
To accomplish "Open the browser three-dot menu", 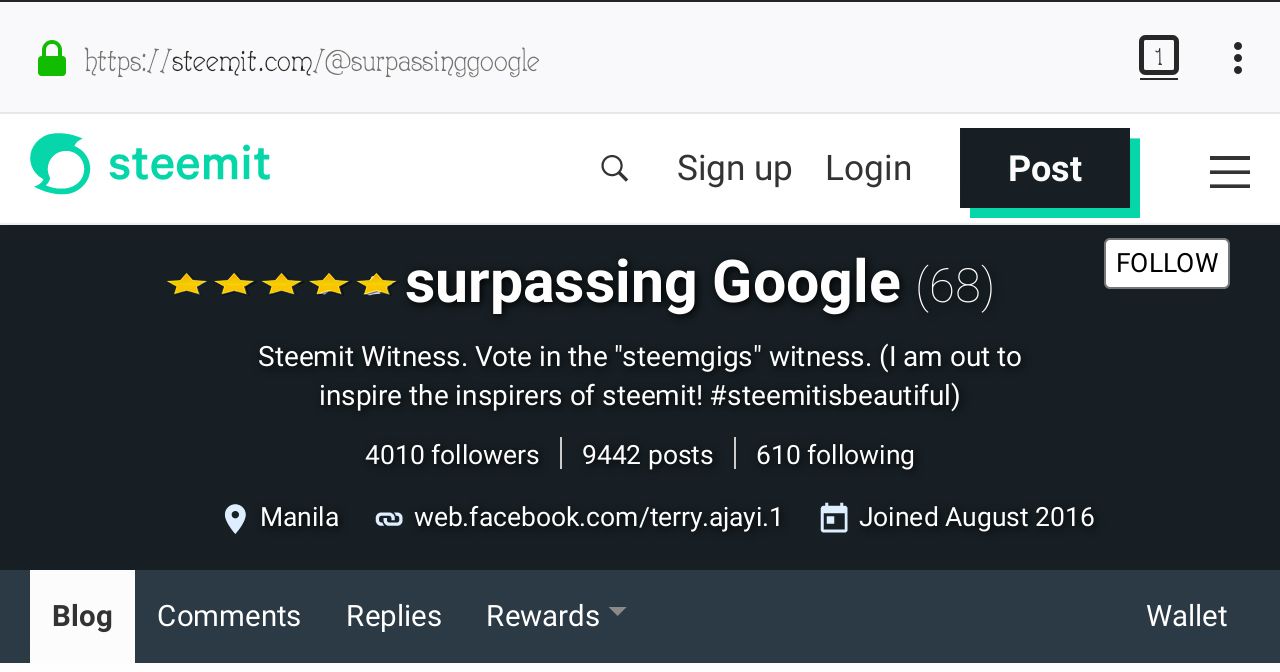I will point(1238,58).
